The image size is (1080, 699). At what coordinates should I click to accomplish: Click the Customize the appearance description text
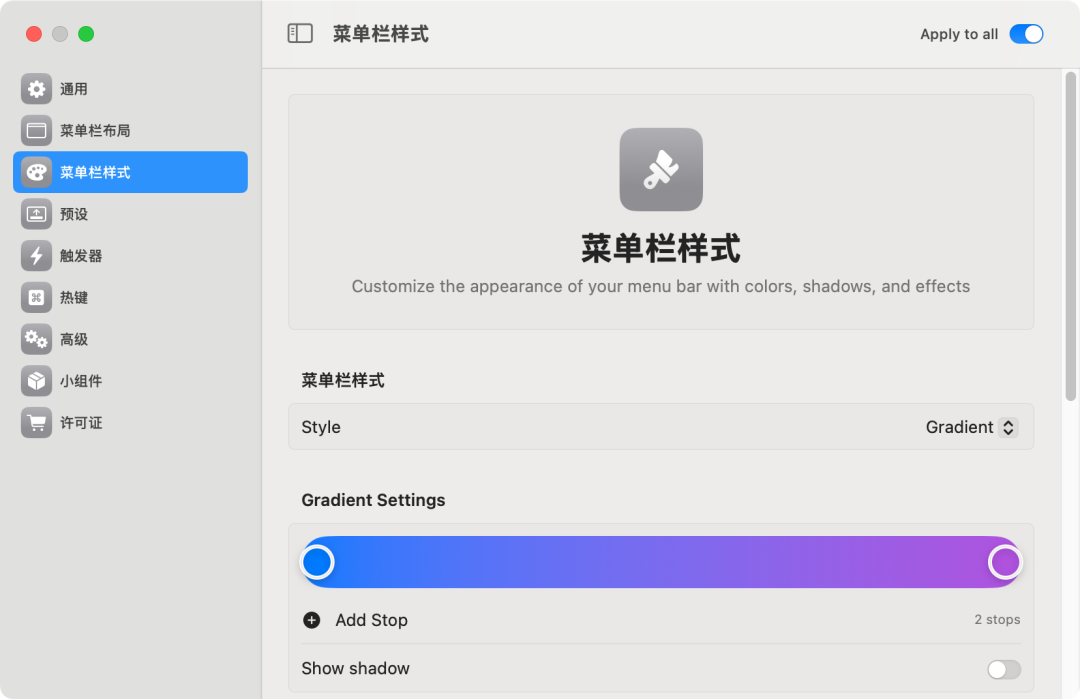(x=661, y=286)
